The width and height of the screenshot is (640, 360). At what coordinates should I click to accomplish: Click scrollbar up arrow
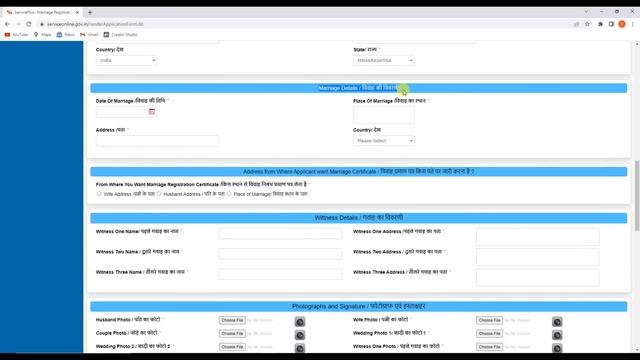[637, 44]
